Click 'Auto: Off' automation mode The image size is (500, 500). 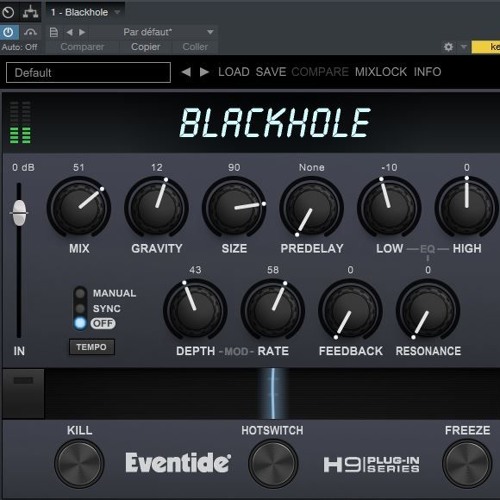(19, 47)
